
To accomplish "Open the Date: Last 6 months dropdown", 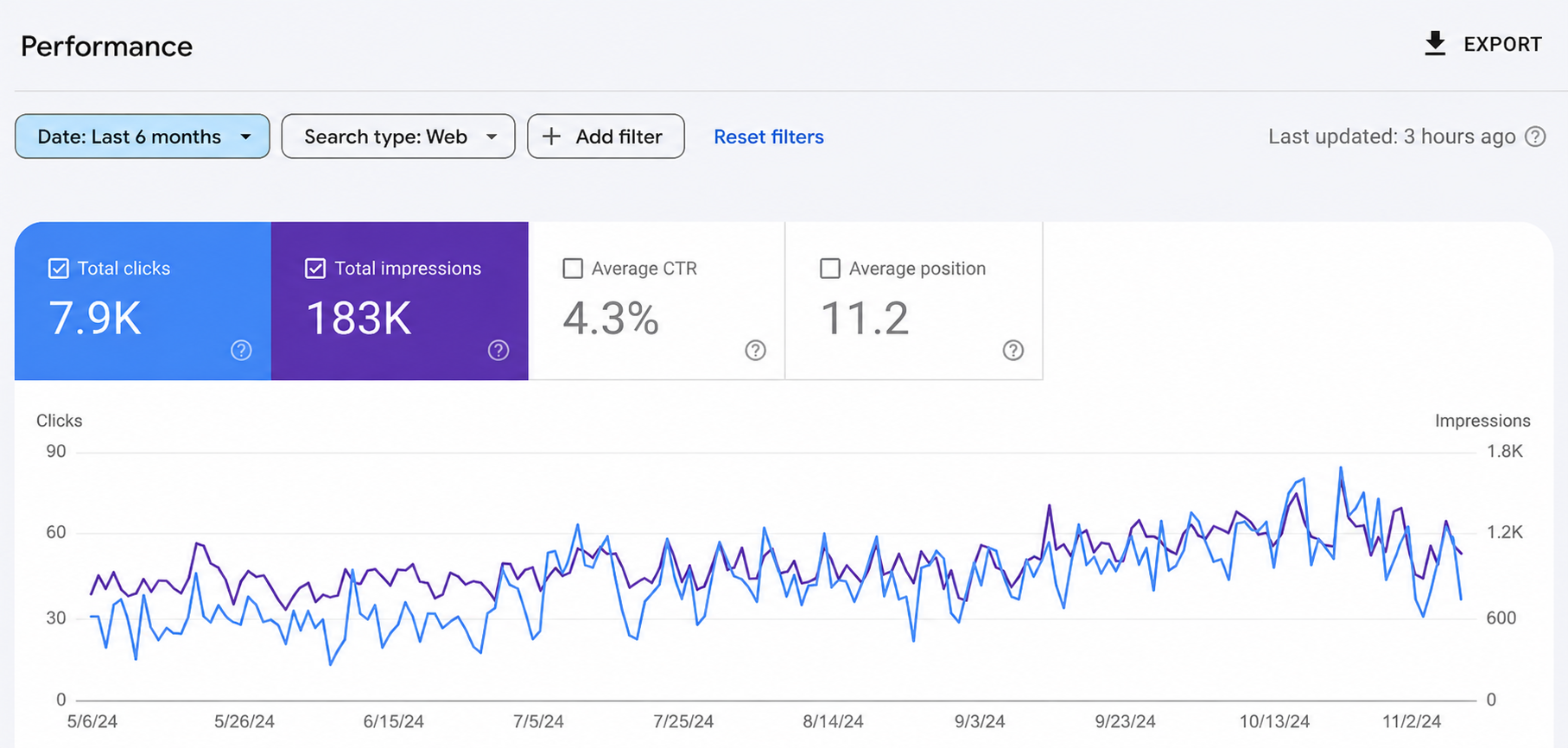I will click(143, 136).
